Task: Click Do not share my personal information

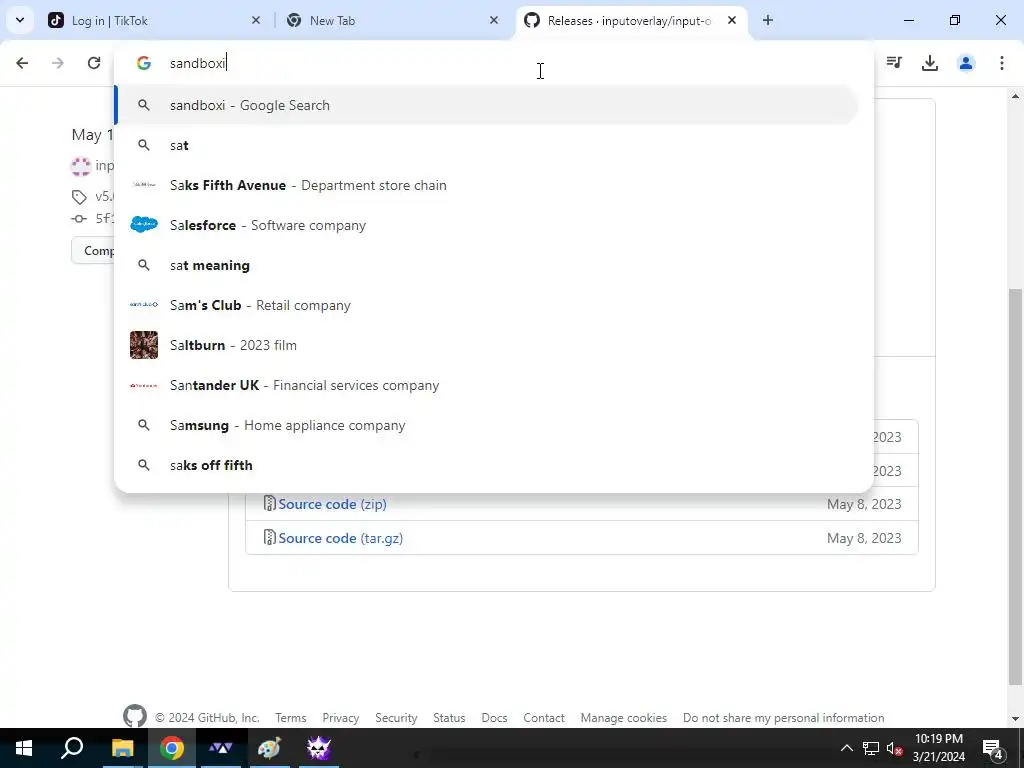Action: pos(784,718)
